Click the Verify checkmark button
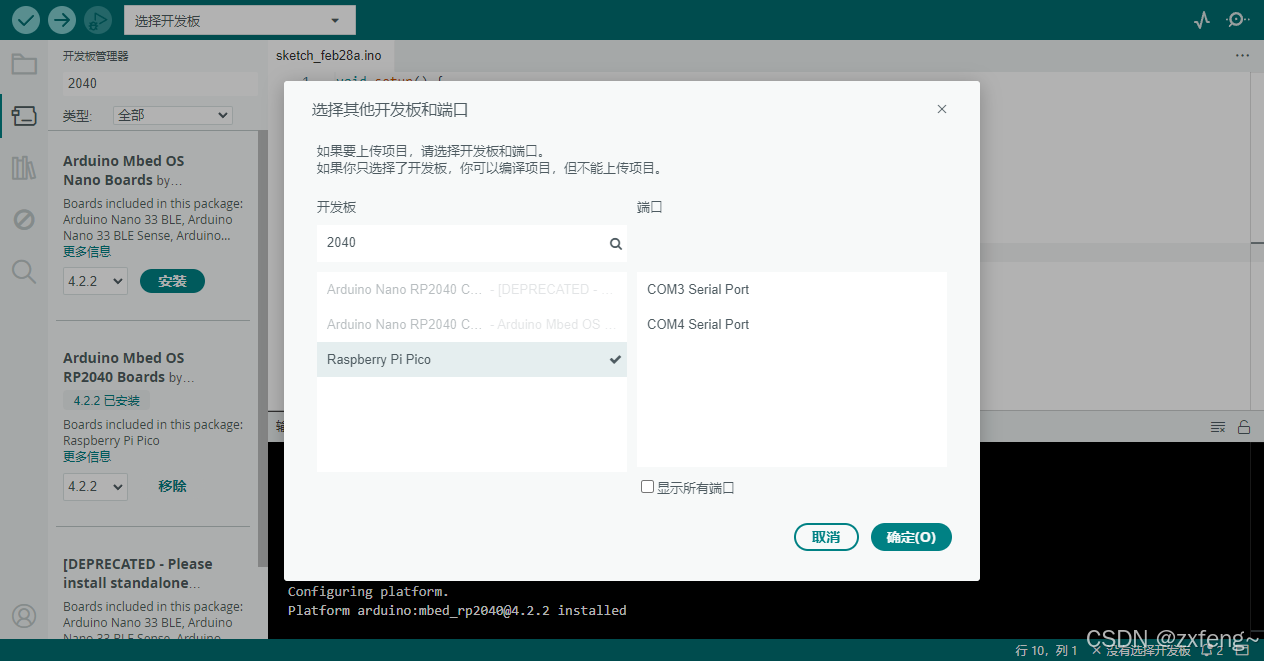The width and height of the screenshot is (1264, 661). pos(27,19)
